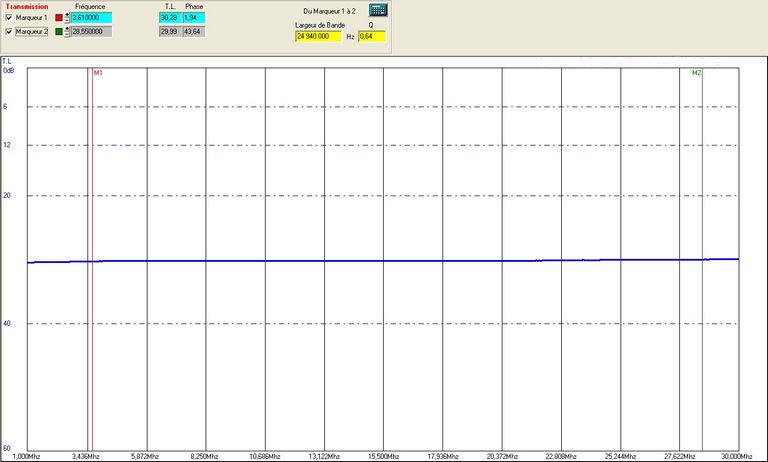Image resolution: width=768 pixels, height=462 pixels.
Task: Disable the Marqueur 2 checkbox
Action: point(10,31)
